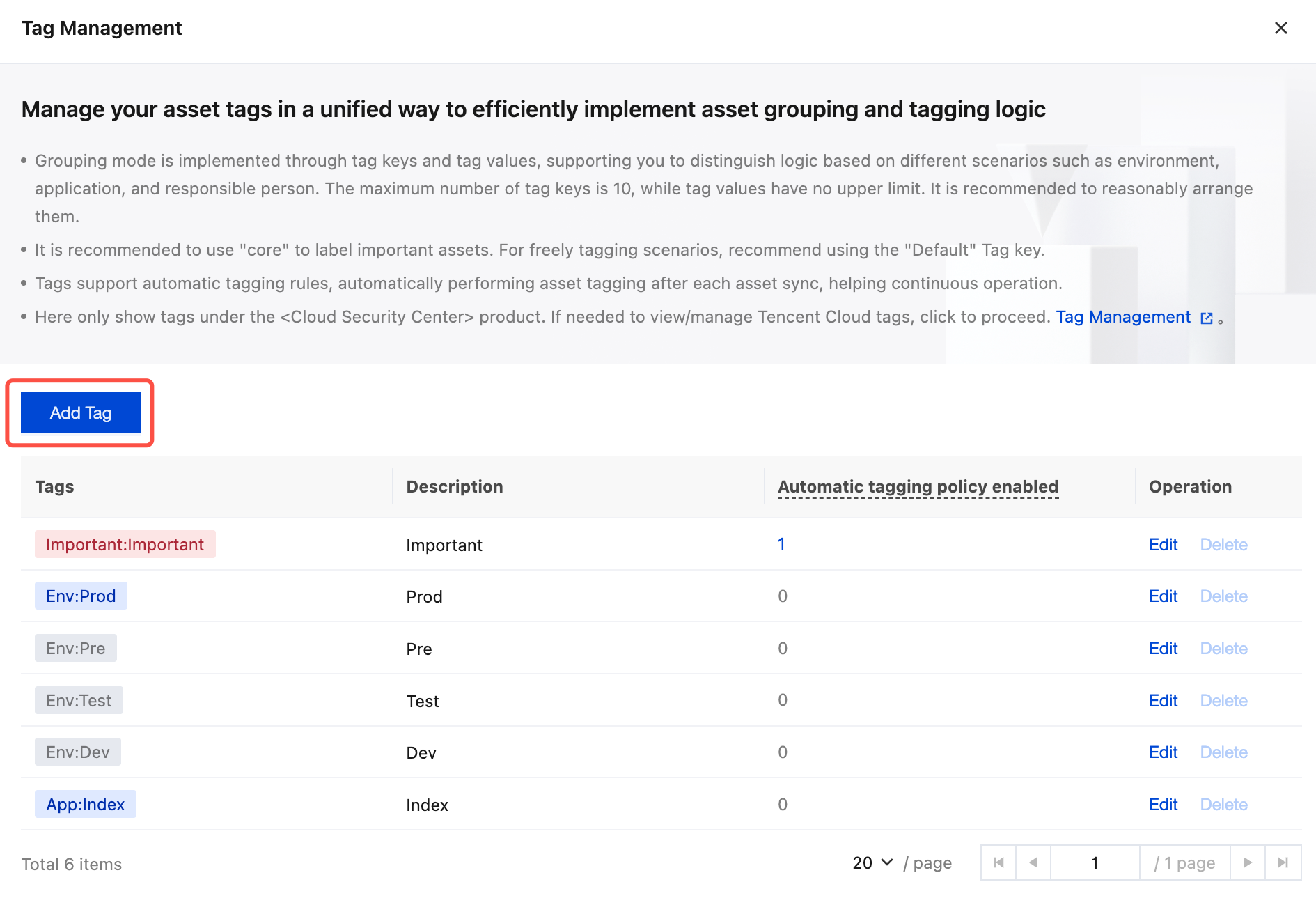
Task: Click the Important:Important tag
Action: pyautogui.click(x=125, y=544)
